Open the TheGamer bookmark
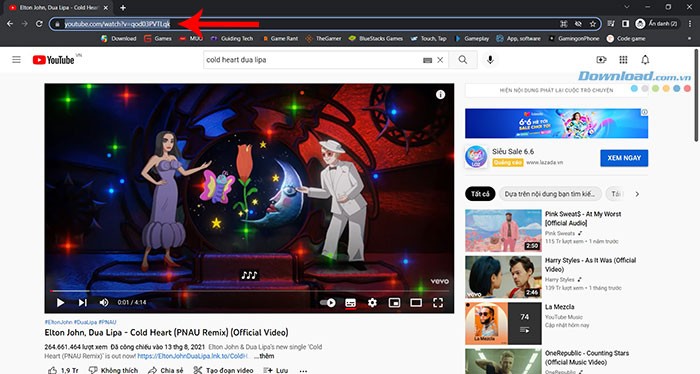Image resolution: width=700 pixels, height=374 pixels. (324, 39)
